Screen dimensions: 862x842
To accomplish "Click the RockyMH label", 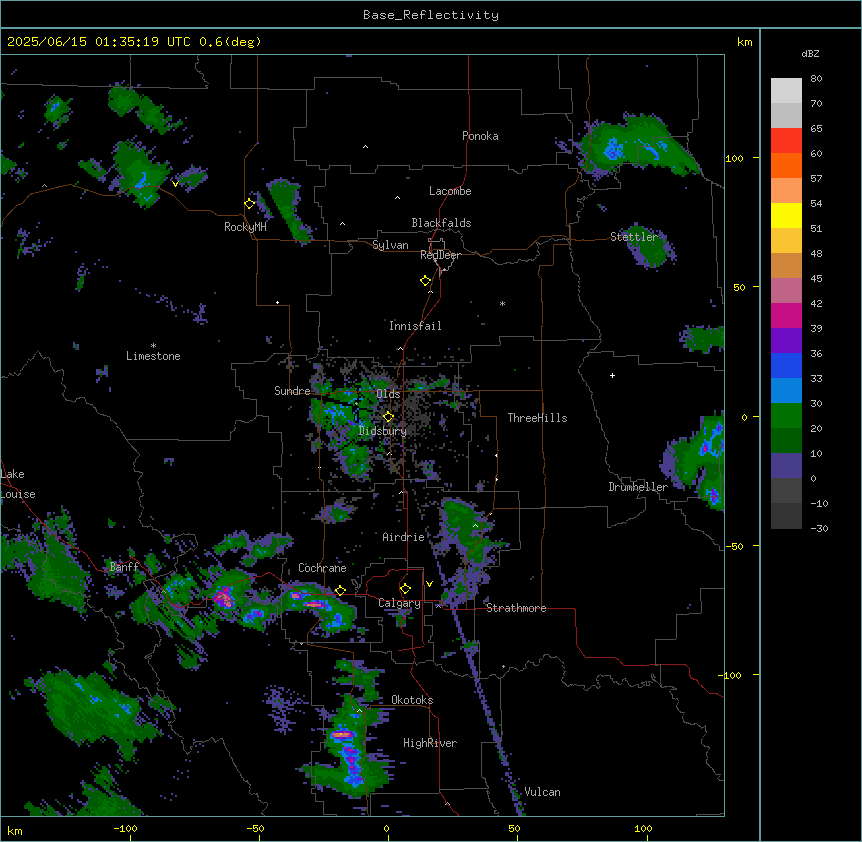I will point(245,227).
